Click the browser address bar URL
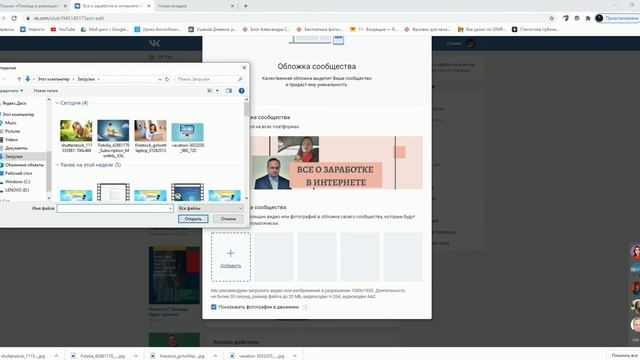The image size is (640, 360). click(x=69, y=18)
